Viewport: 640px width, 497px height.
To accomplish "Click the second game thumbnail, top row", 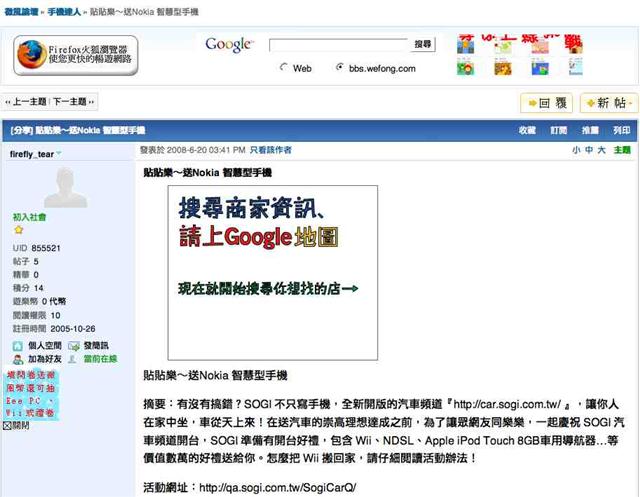I will [503, 46].
